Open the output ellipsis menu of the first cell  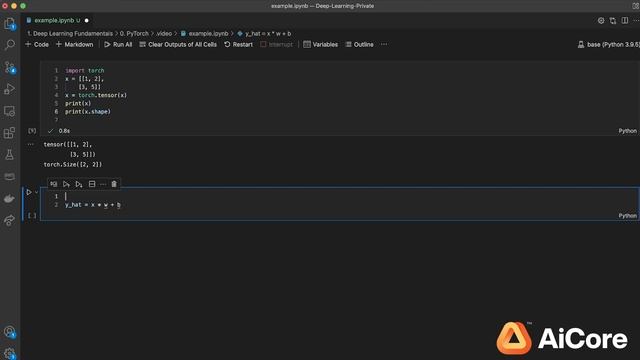(31, 144)
